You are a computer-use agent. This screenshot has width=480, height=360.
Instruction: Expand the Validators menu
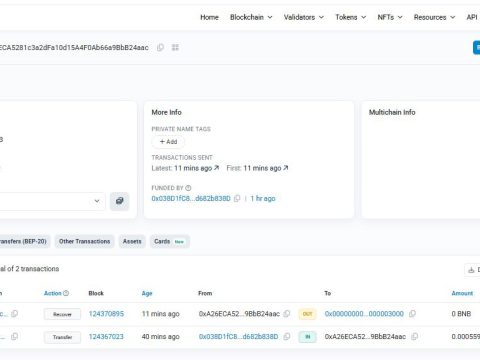point(304,17)
